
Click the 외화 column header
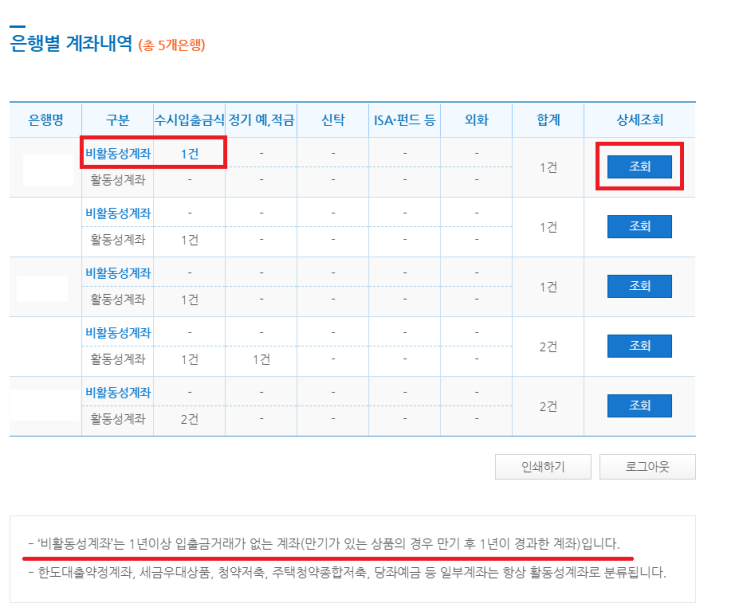477,120
